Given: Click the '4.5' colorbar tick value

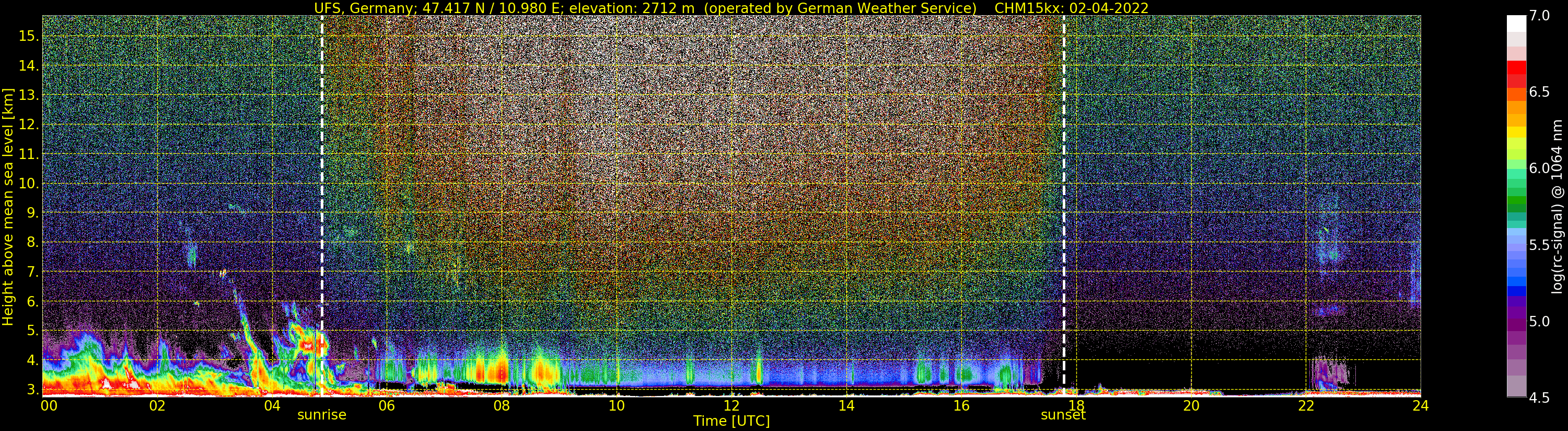Looking at the screenshot, I should click(1539, 398).
